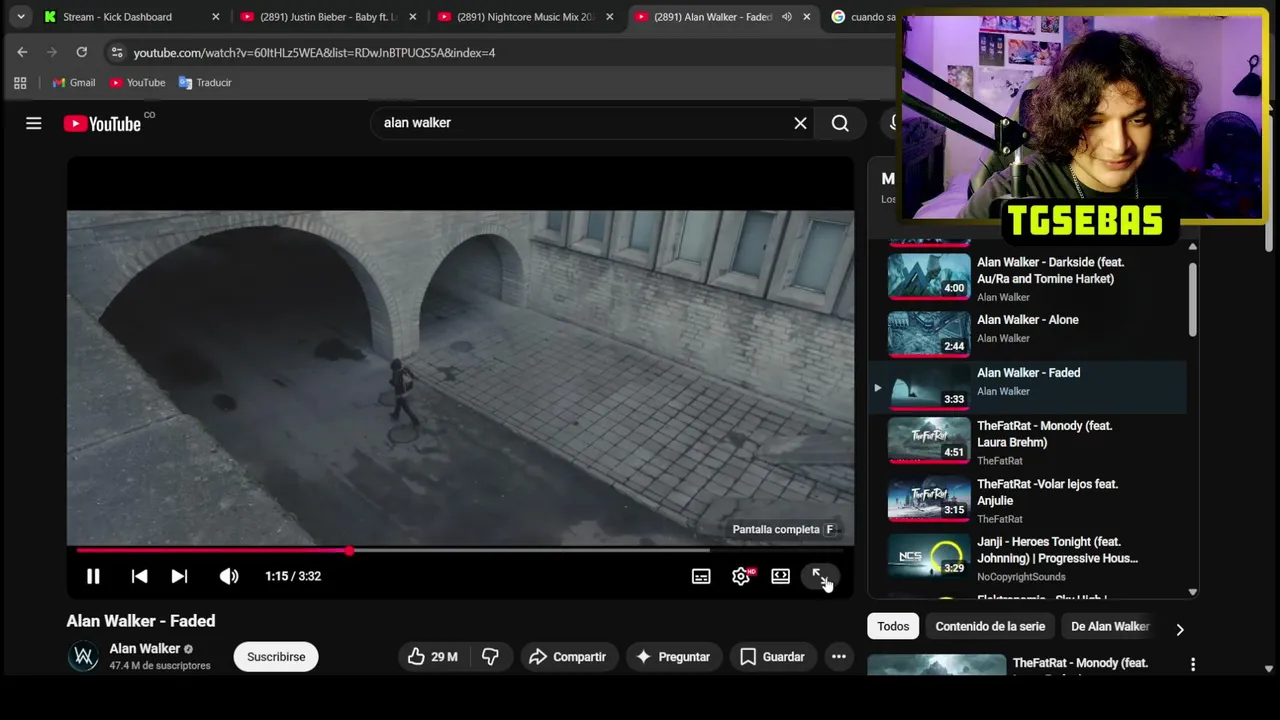Play Alan Walker - Alone from the playlist

[x=1027, y=333]
